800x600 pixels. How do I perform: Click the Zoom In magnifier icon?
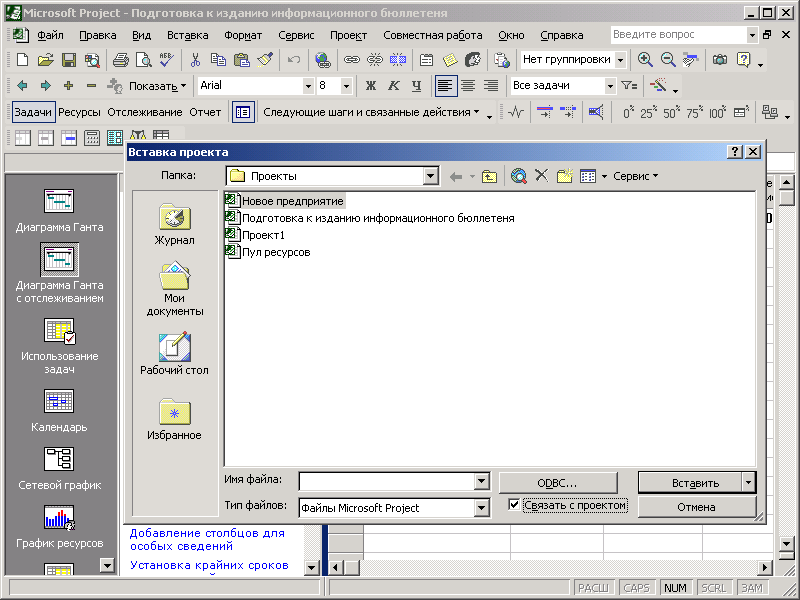(645, 60)
